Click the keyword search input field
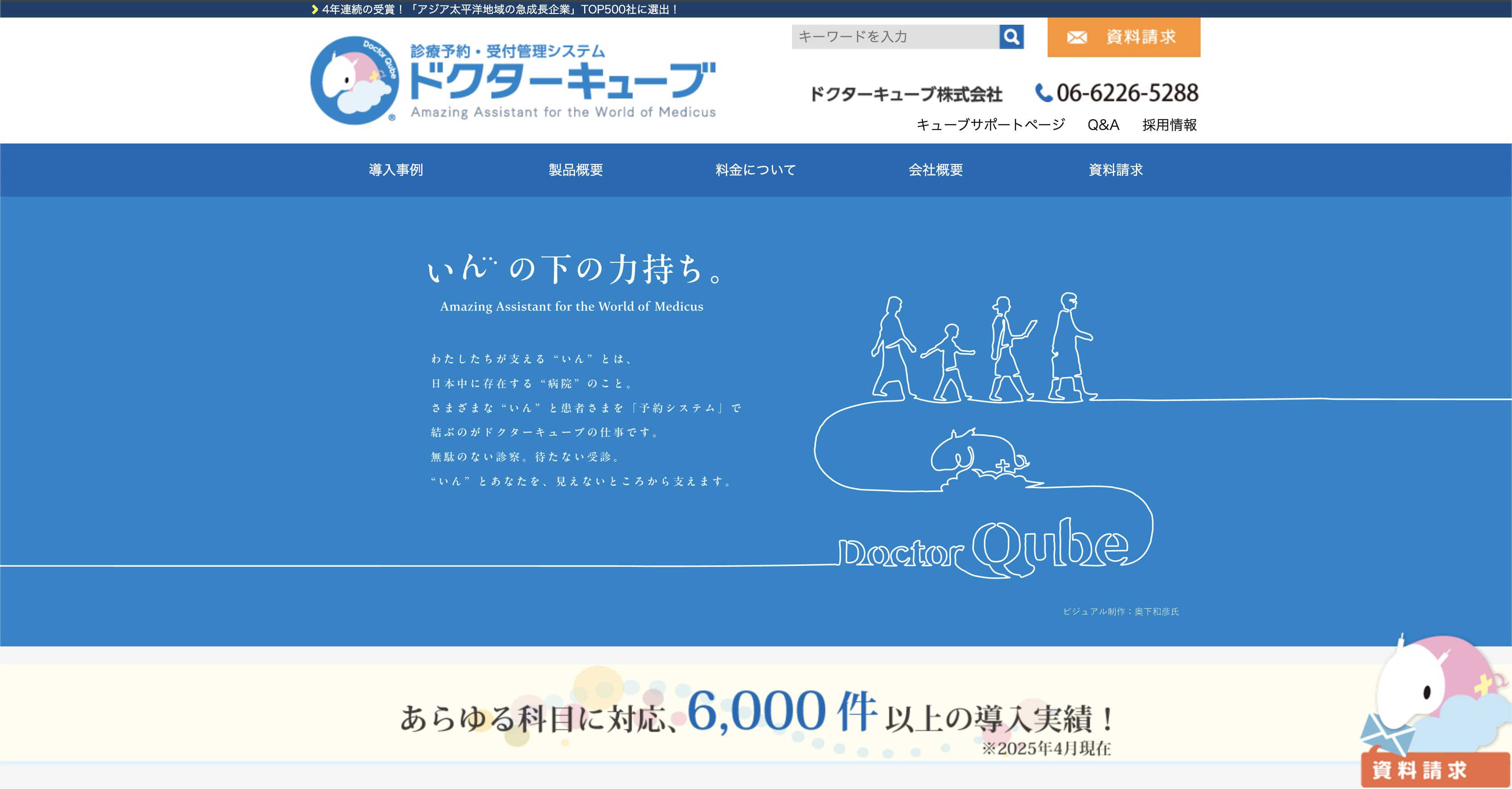The image size is (1512, 789). pos(892,37)
